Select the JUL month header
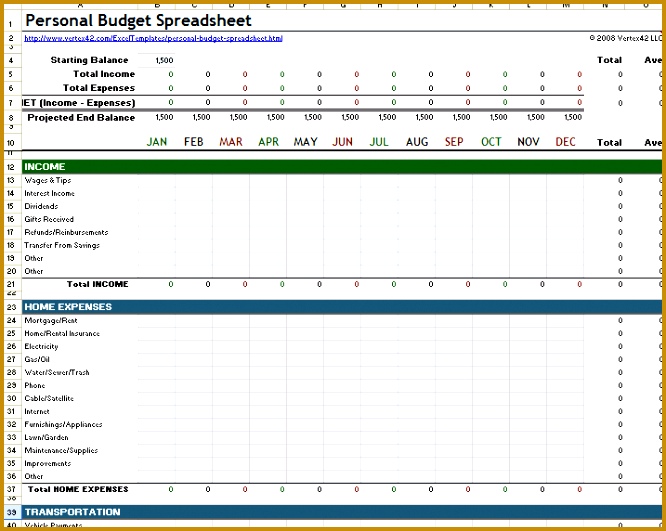Screen dimensions: 666x531 pyautogui.click(x=379, y=142)
